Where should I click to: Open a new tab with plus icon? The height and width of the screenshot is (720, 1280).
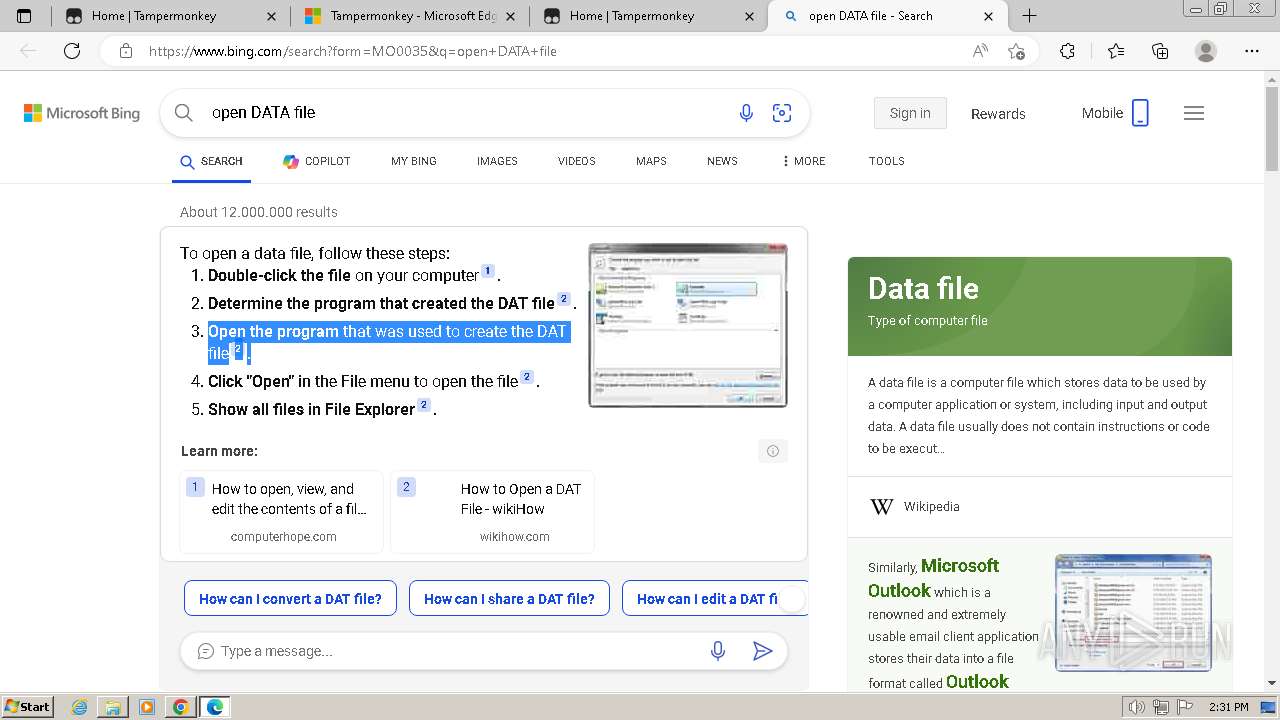pos(1029,16)
